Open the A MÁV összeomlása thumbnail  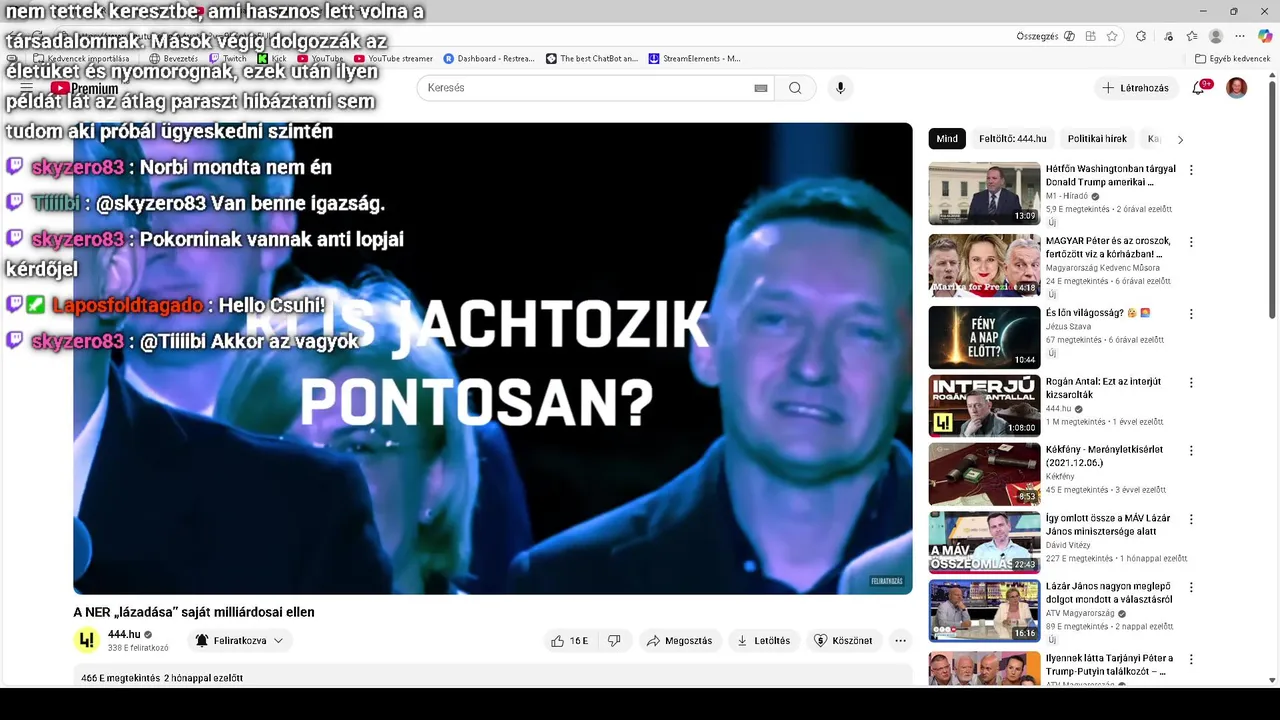click(x=984, y=542)
